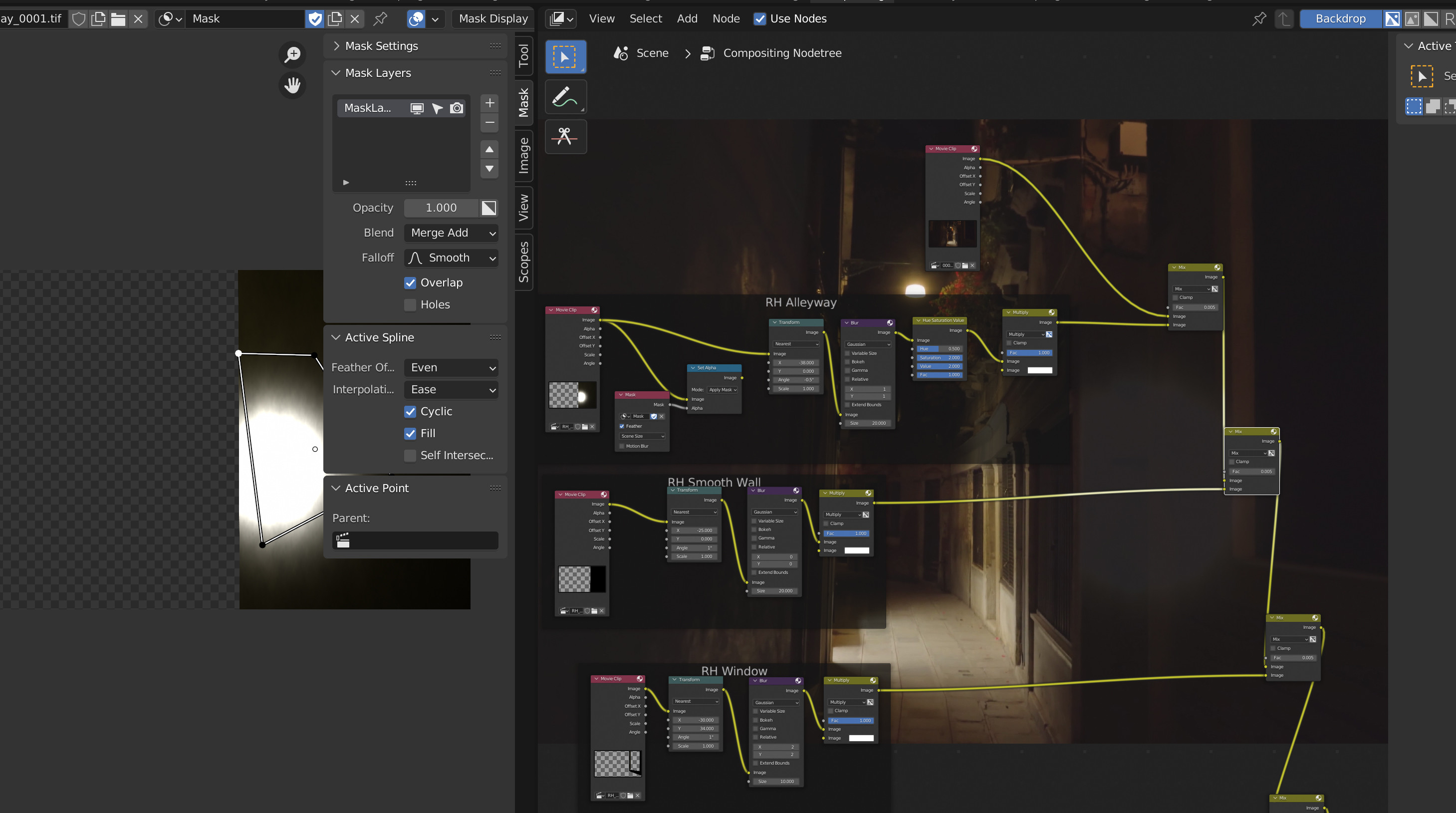Image resolution: width=1456 pixels, height=813 pixels.
Task: Move mask layer up with up arrow
Action: (489, 149)
